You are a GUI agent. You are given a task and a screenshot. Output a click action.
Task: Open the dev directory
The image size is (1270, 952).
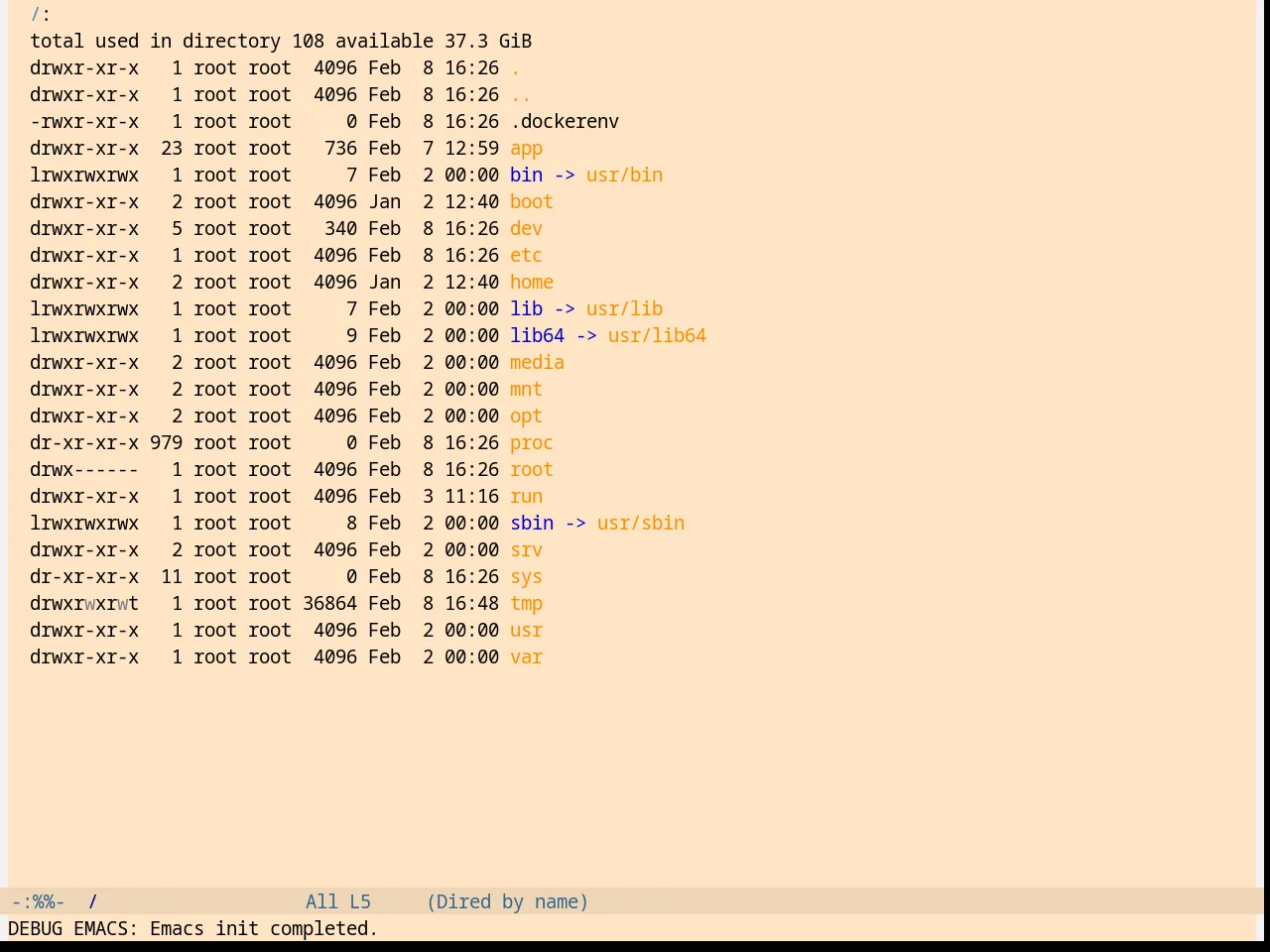coord(526,229)
